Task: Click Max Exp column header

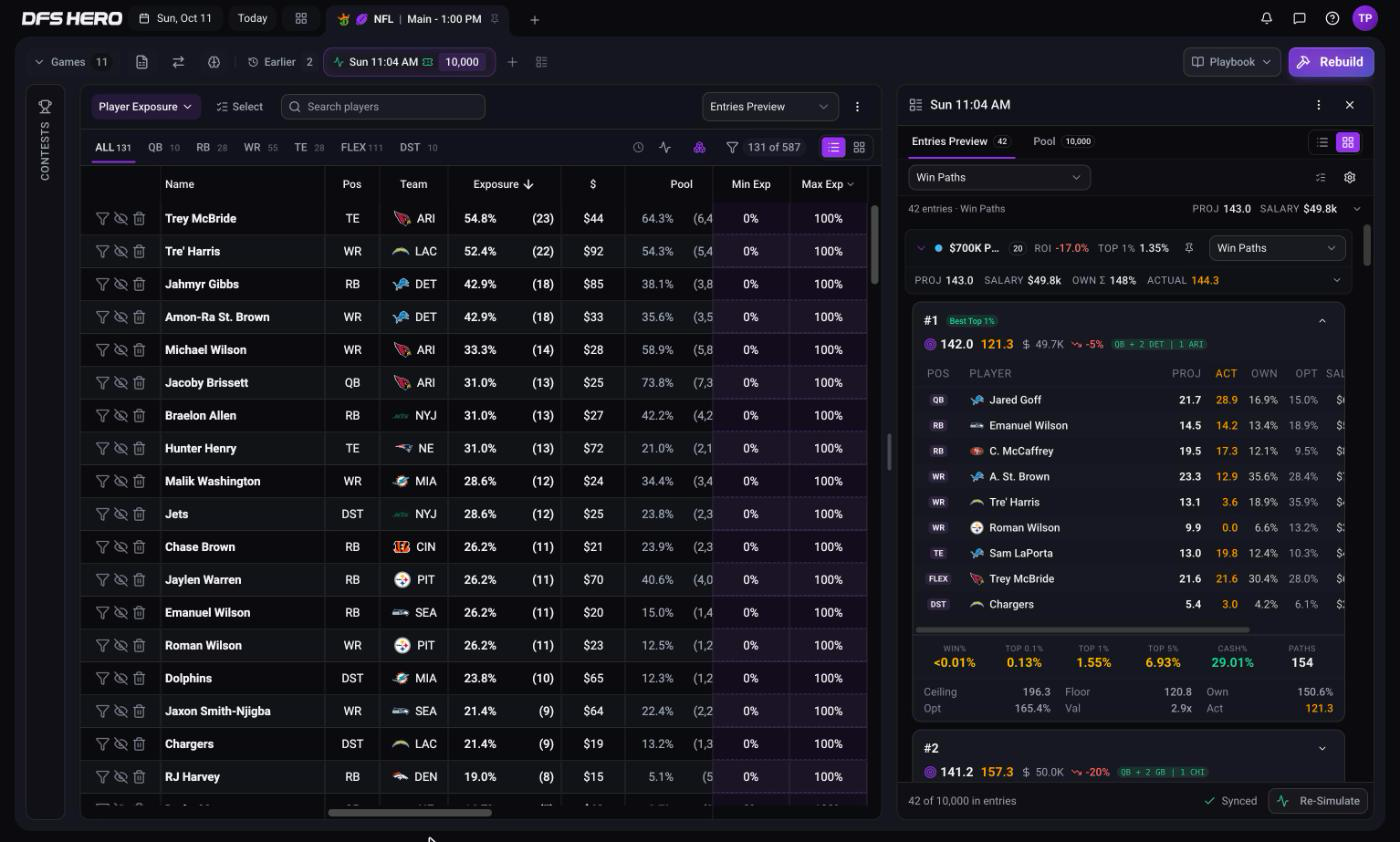Action: [x=827, y=184]
